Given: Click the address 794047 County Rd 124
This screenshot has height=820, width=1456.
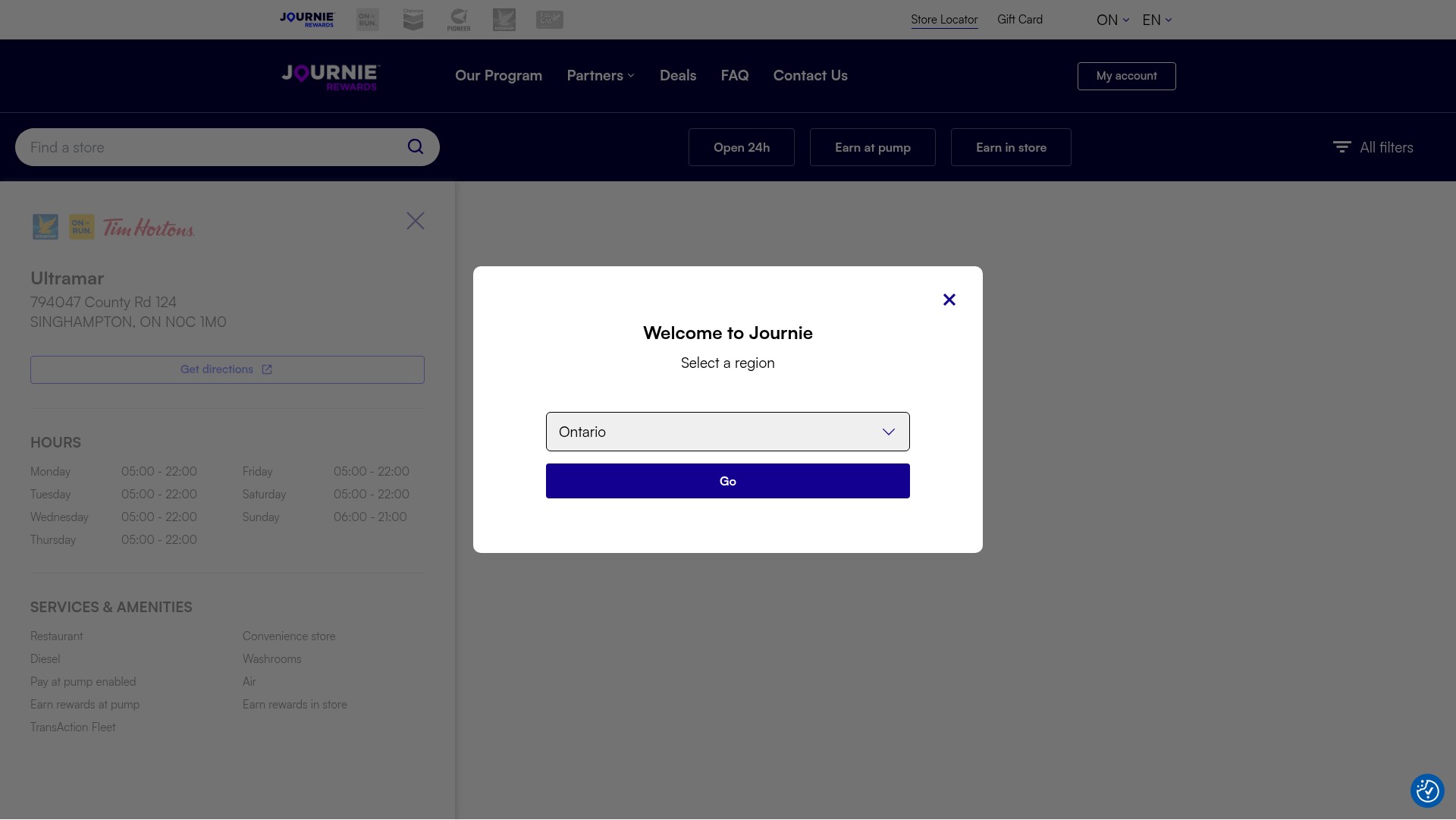Looking at the screenshot, I should pos(103,302).
